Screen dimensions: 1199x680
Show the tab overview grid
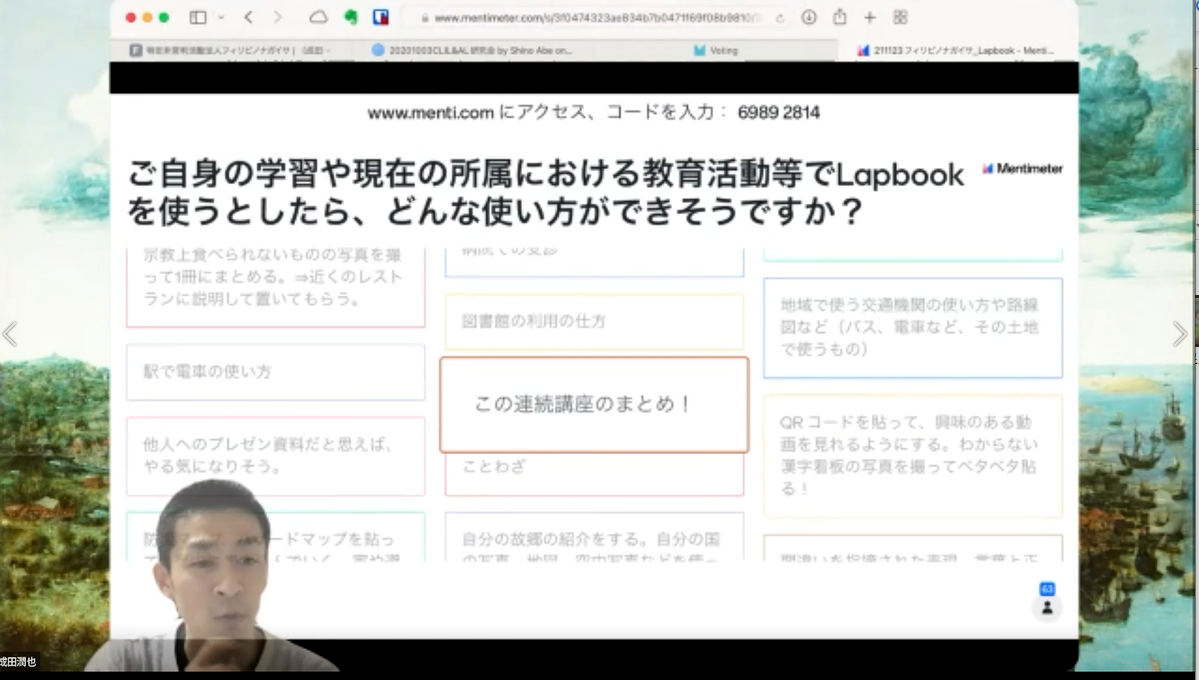[900, 17]
